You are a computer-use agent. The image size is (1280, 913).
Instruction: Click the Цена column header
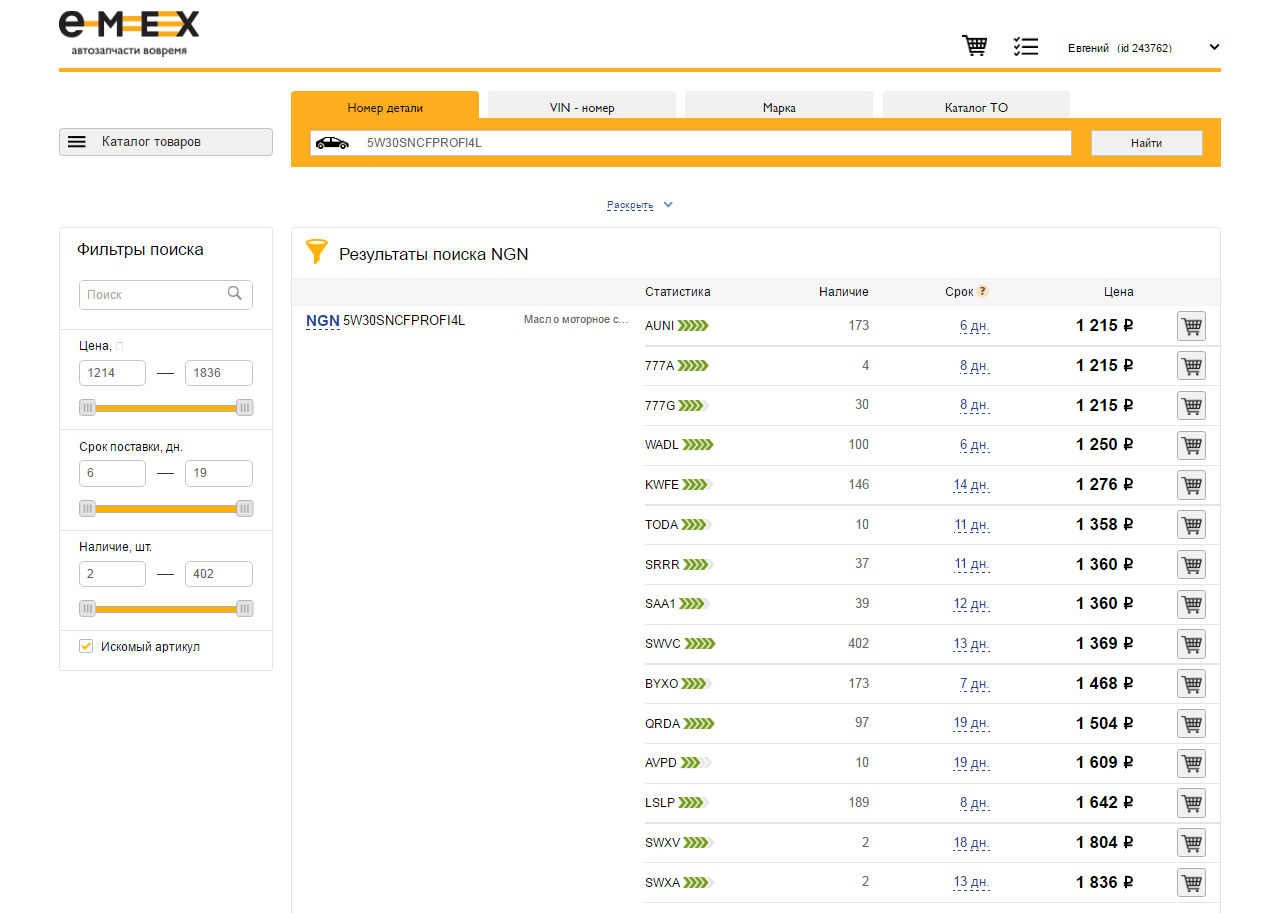[x=1119, y=292]
